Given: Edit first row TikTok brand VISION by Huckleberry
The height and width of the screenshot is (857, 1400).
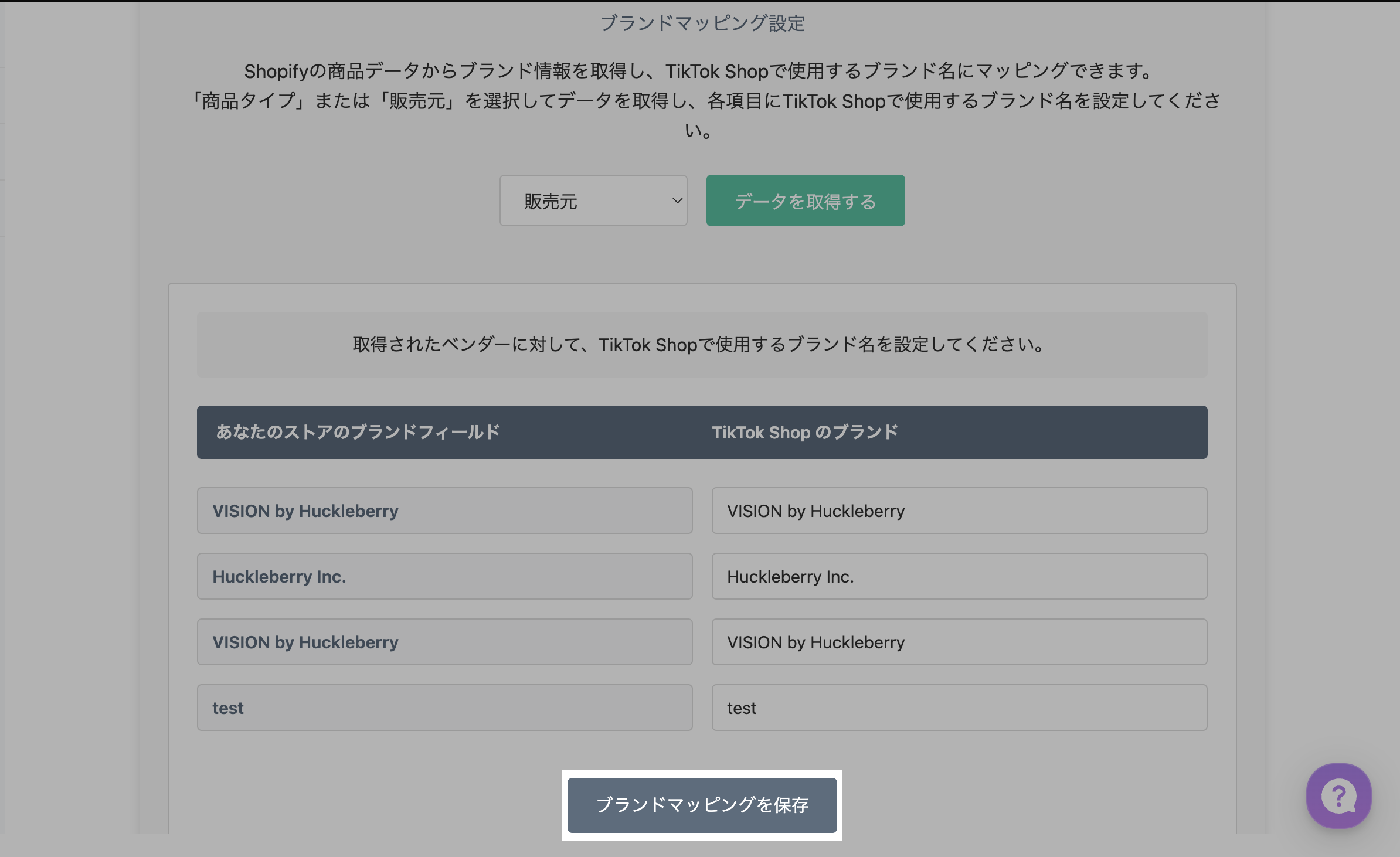Looking at the screenshot, I should [959, 511].
